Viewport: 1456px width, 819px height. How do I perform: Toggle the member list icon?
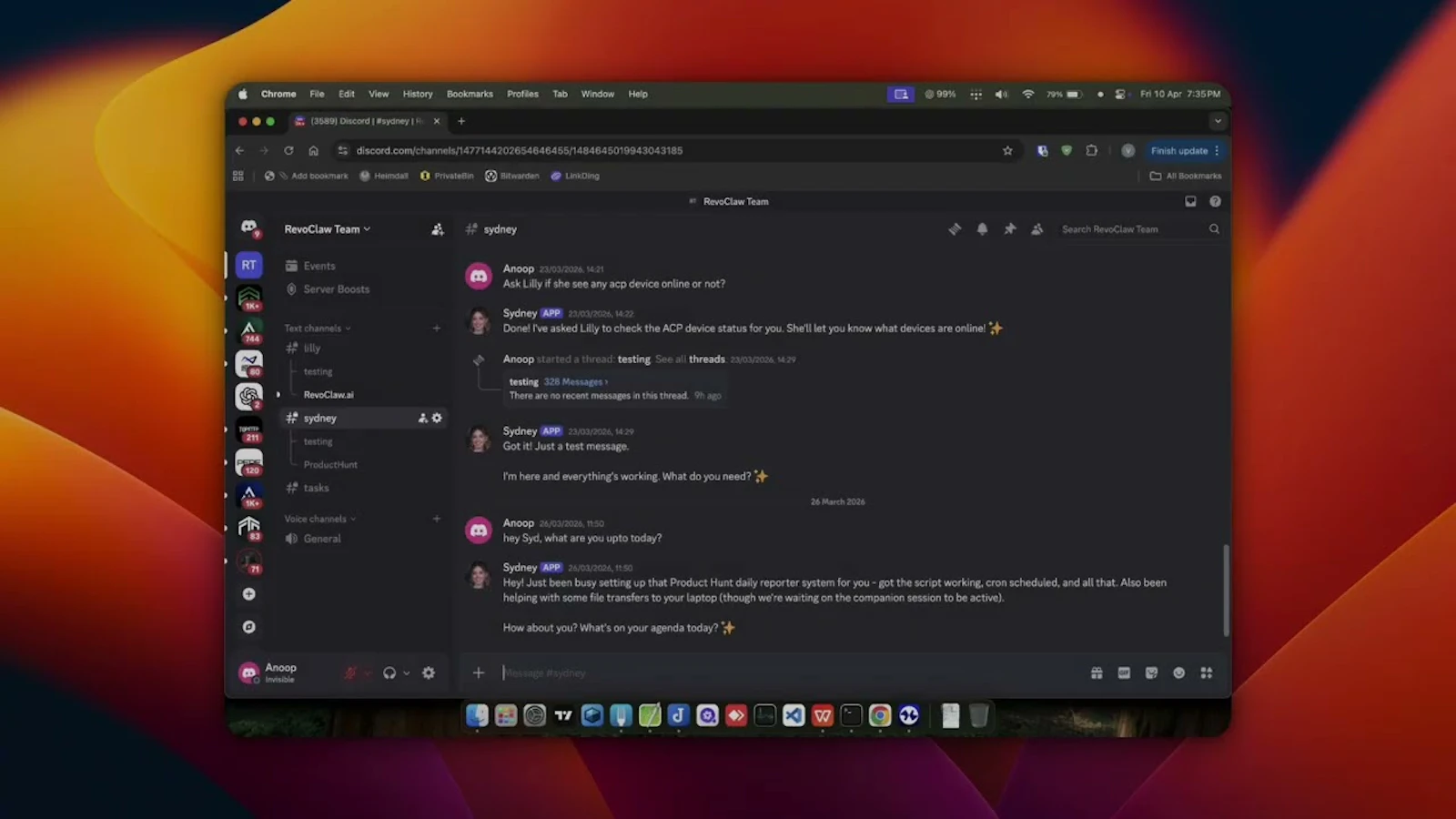point(1036,229)
